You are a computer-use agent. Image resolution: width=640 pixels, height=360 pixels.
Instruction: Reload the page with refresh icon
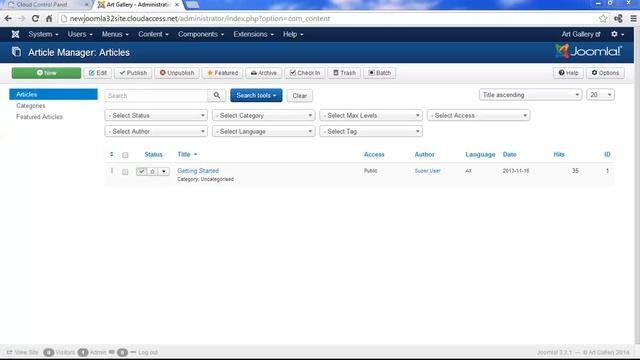(35, 18)
